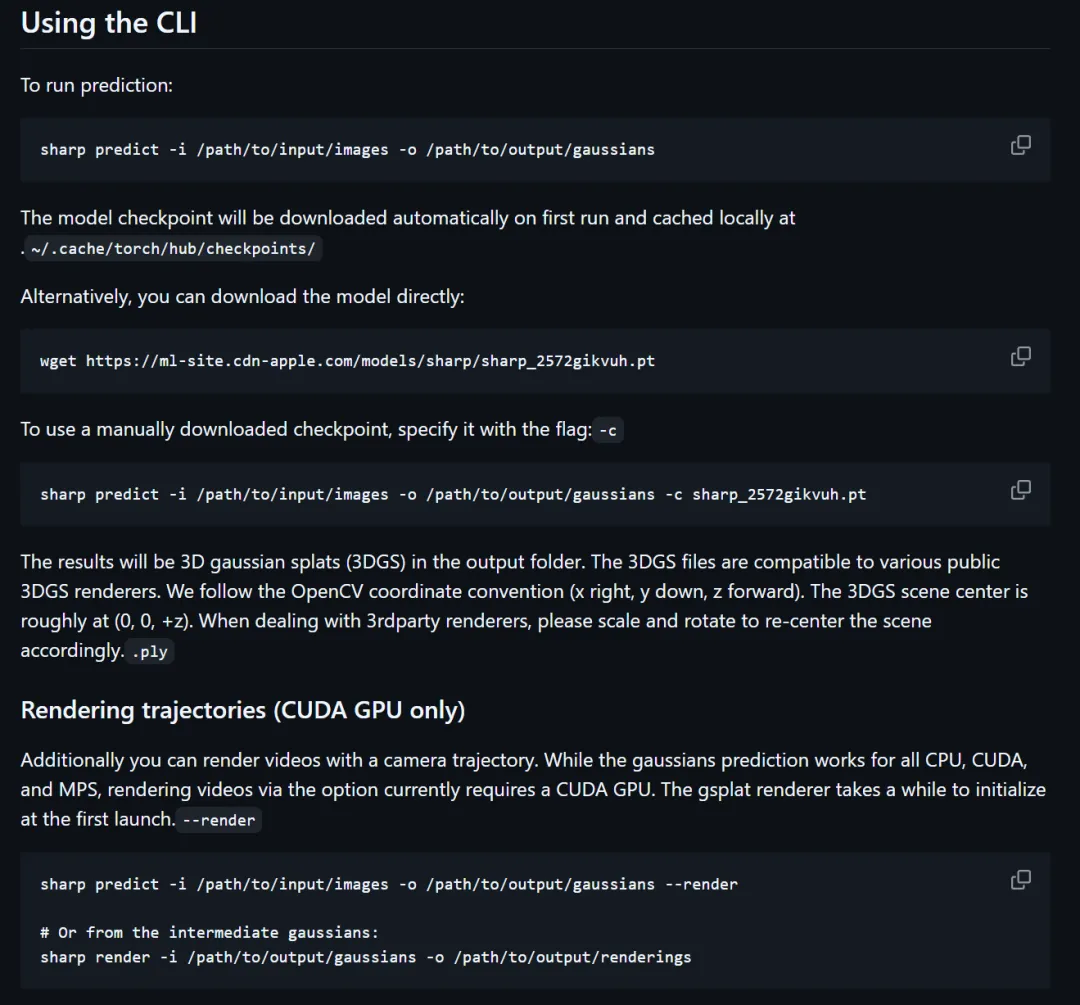Click the ml-site.cdn-apple.com model URL
This screenshot has height=1005, width=1080.
[370, 360]
